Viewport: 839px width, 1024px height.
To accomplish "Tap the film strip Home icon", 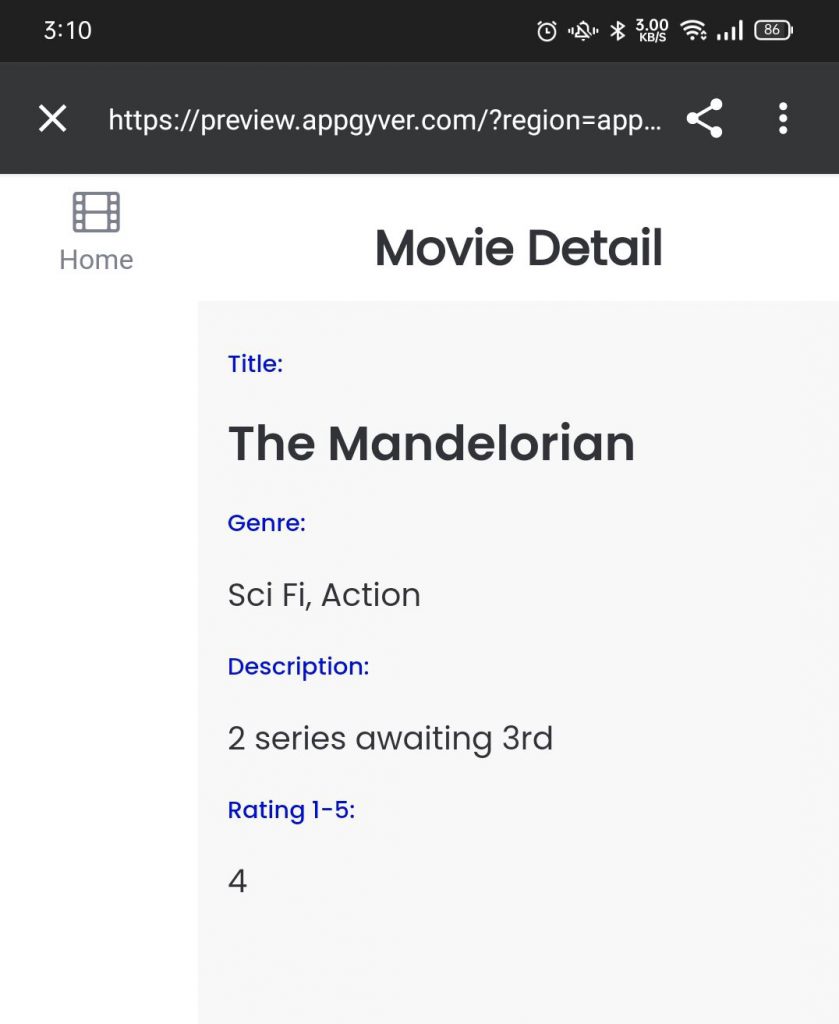I will 96,212.
